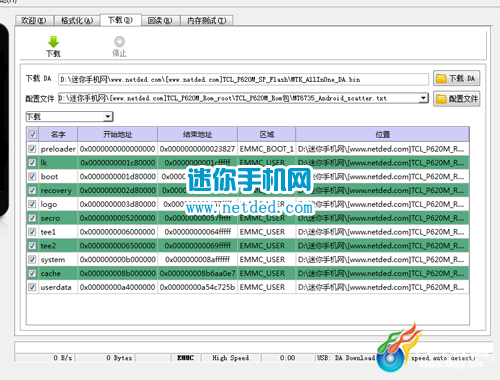This screenshot has width=500, height=380.
Task: Select the preloader row name cell
Action: pos(58,149)
